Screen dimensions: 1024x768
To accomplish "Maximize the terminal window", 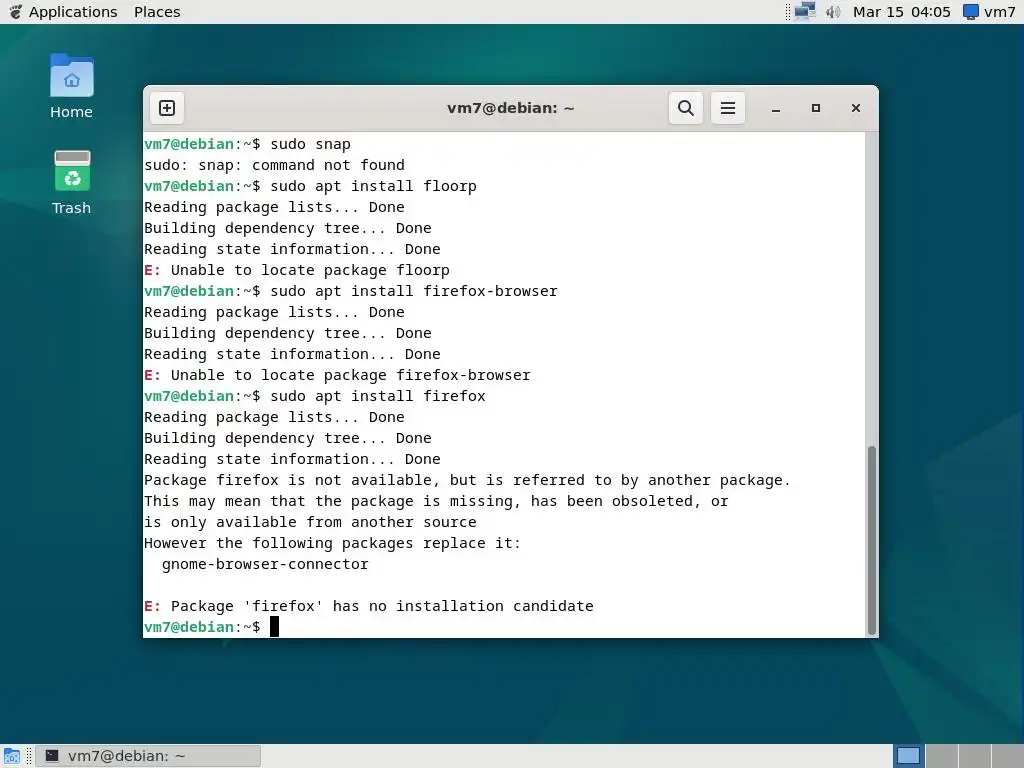I will pyautogui.click(x=816, y=108).
